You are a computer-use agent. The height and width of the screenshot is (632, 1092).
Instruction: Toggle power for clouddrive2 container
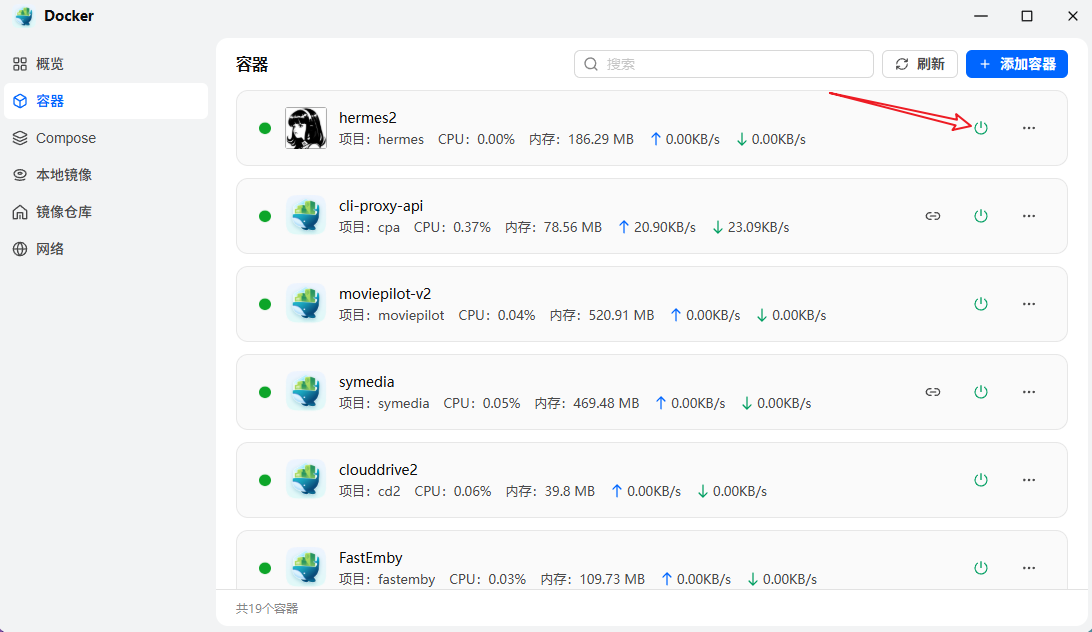coord(981,480)
